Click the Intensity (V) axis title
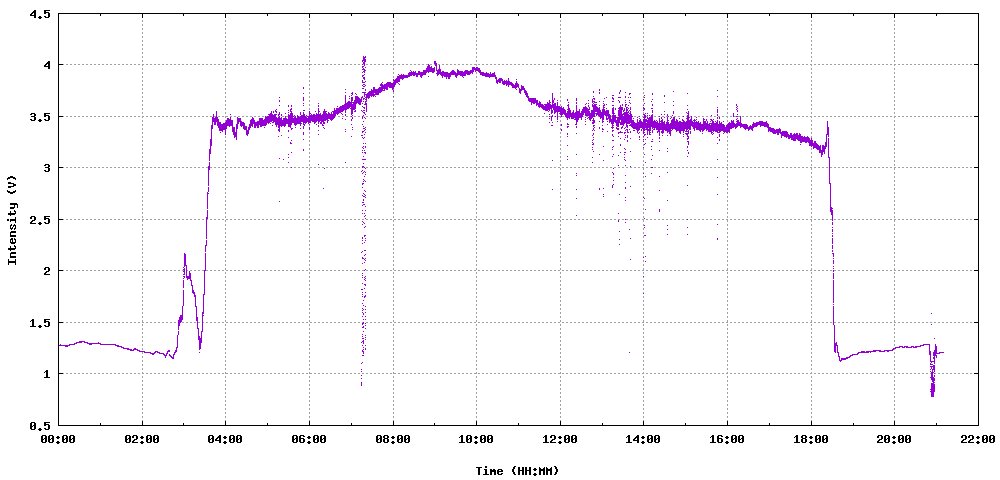The width and height of the screenshot is (1000, 480). pyautogui.click(x=11, y=220)
